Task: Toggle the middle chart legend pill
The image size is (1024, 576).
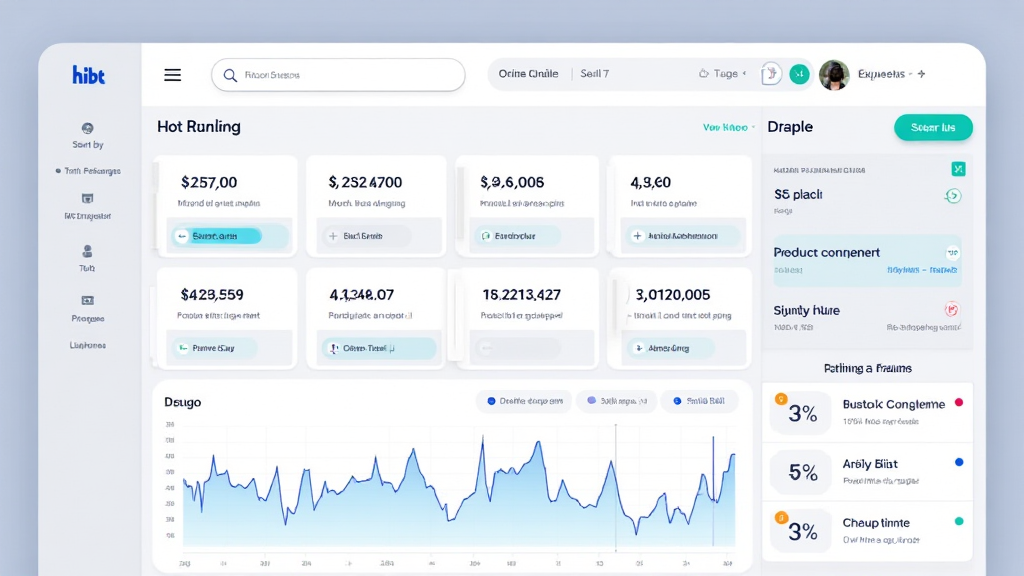Action: [615, 401]
